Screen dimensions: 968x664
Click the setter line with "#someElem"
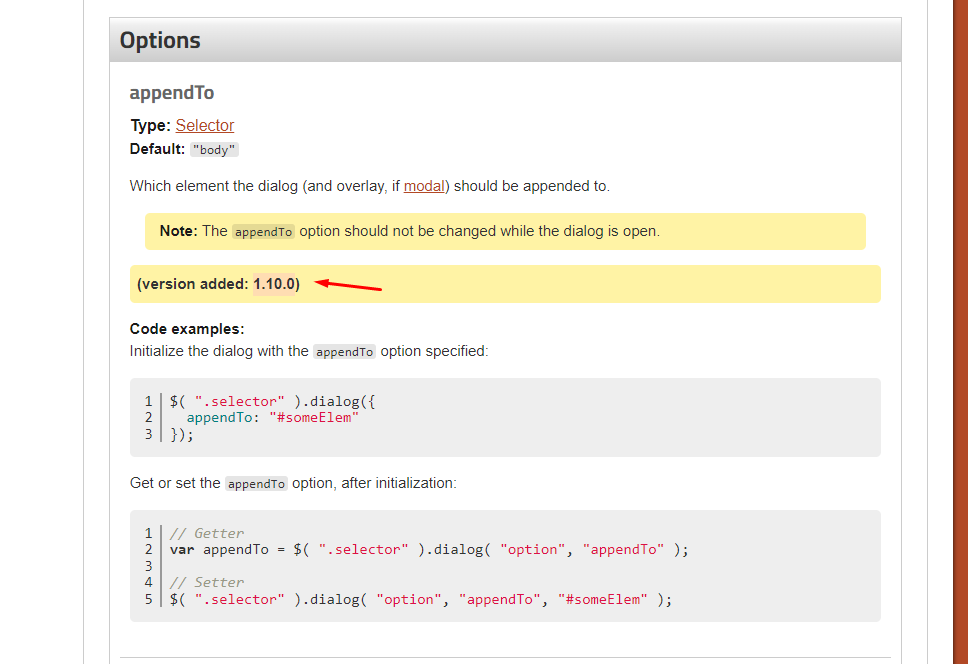(420, 600)
